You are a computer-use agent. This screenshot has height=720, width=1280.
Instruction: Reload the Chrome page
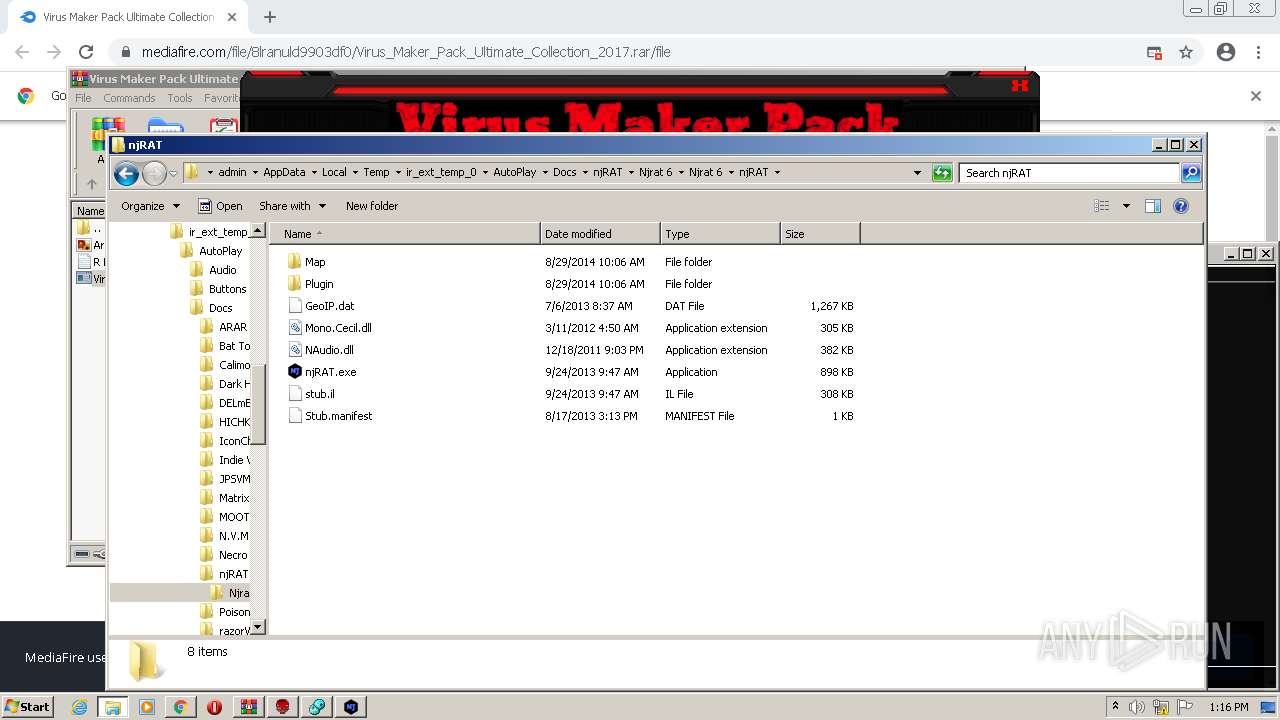point(86,52)
